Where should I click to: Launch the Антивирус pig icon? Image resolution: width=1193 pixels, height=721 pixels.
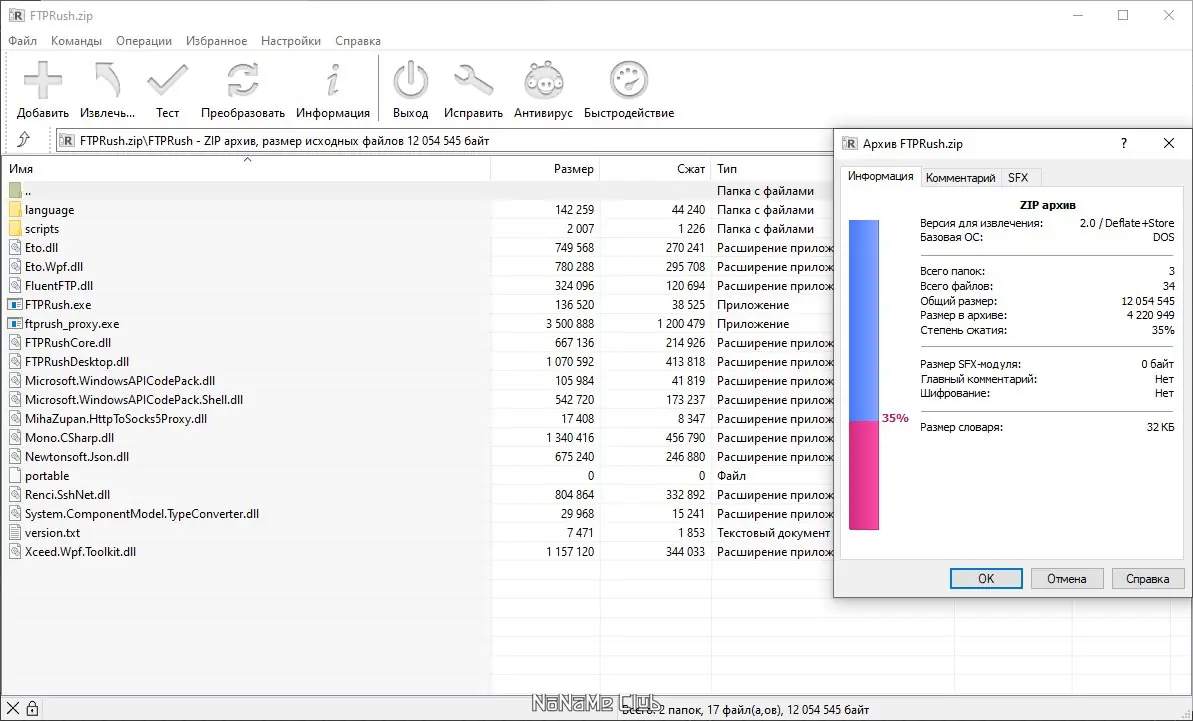(543, 80)
